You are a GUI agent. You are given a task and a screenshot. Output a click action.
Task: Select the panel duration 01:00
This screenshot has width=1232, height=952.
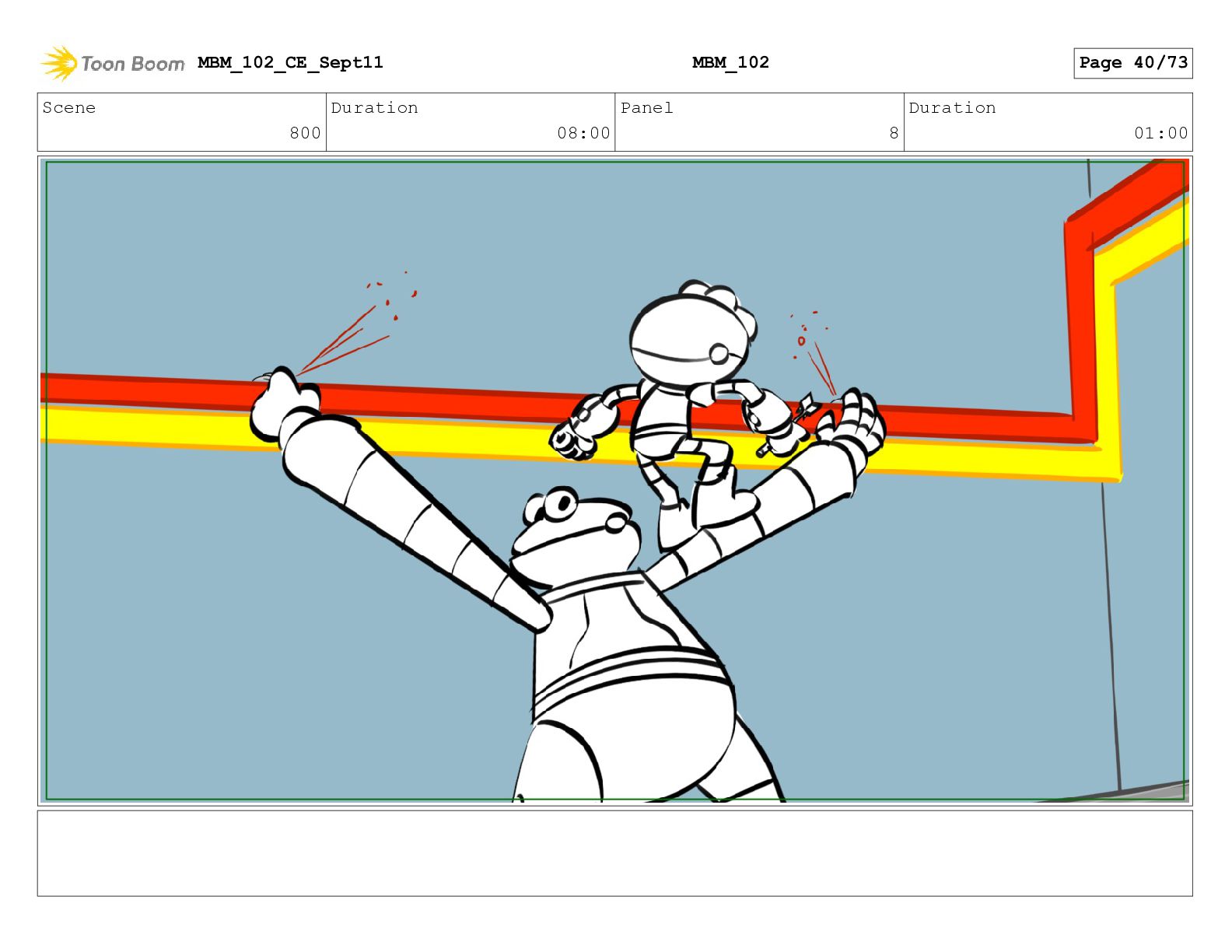coord(1160,133)
